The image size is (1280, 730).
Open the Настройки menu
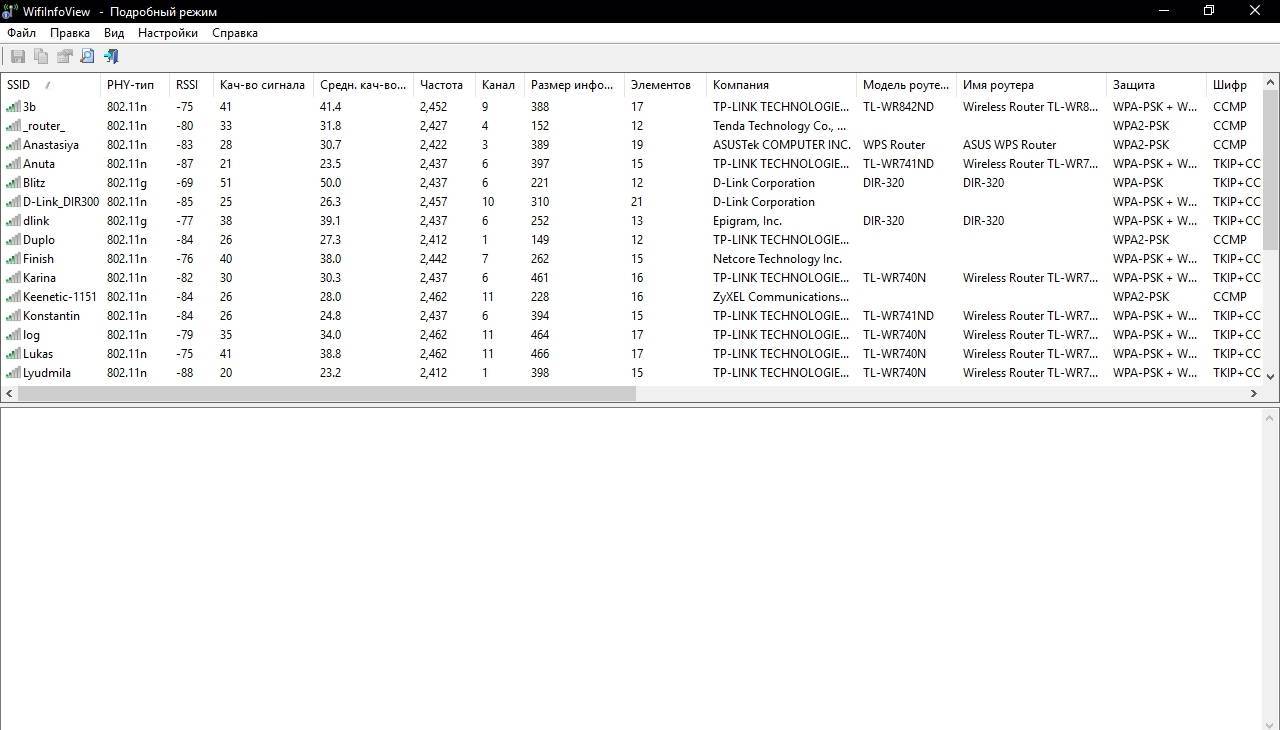tap(167, 33)
